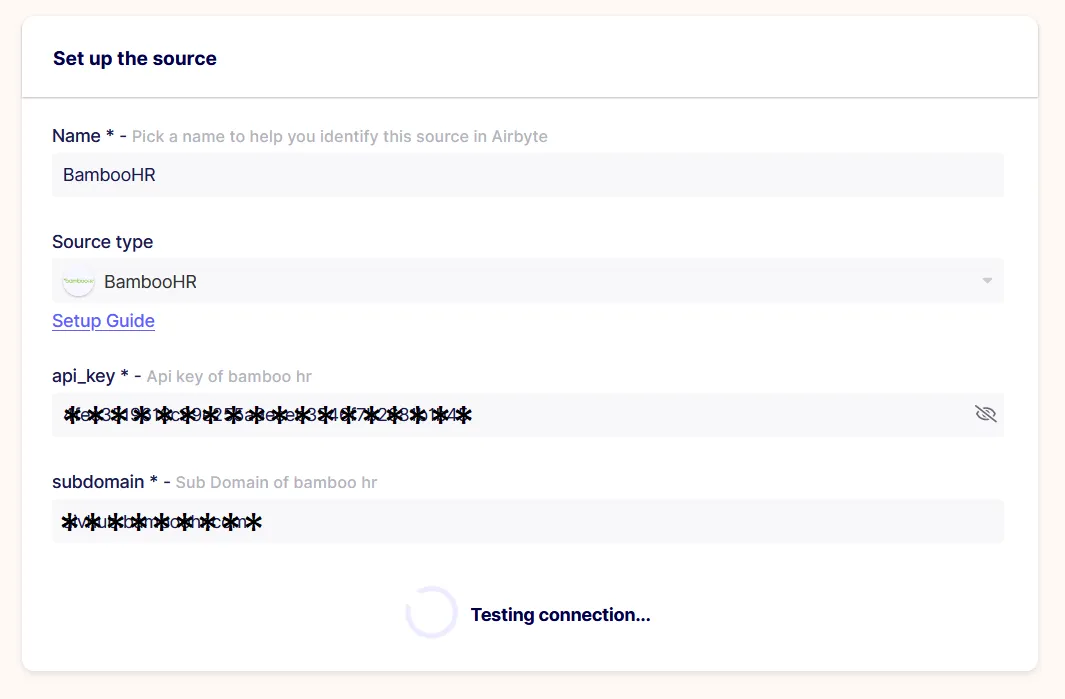Click the subdomain field label

tap(98, 482)
